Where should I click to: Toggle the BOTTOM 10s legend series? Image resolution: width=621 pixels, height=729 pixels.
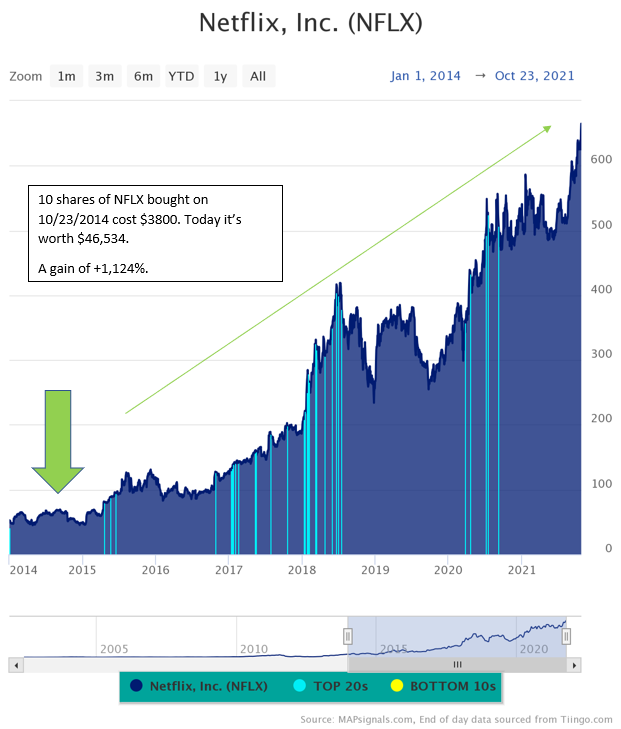coord(443,686)
